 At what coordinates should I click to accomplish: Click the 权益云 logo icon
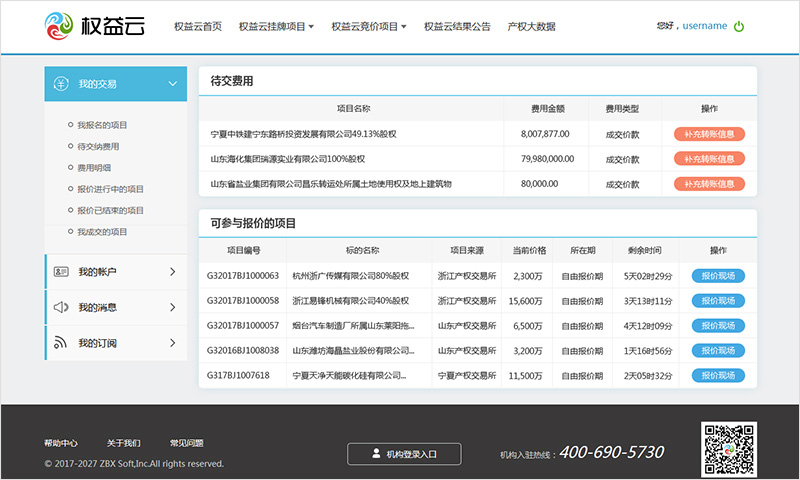tap(60, 26)
